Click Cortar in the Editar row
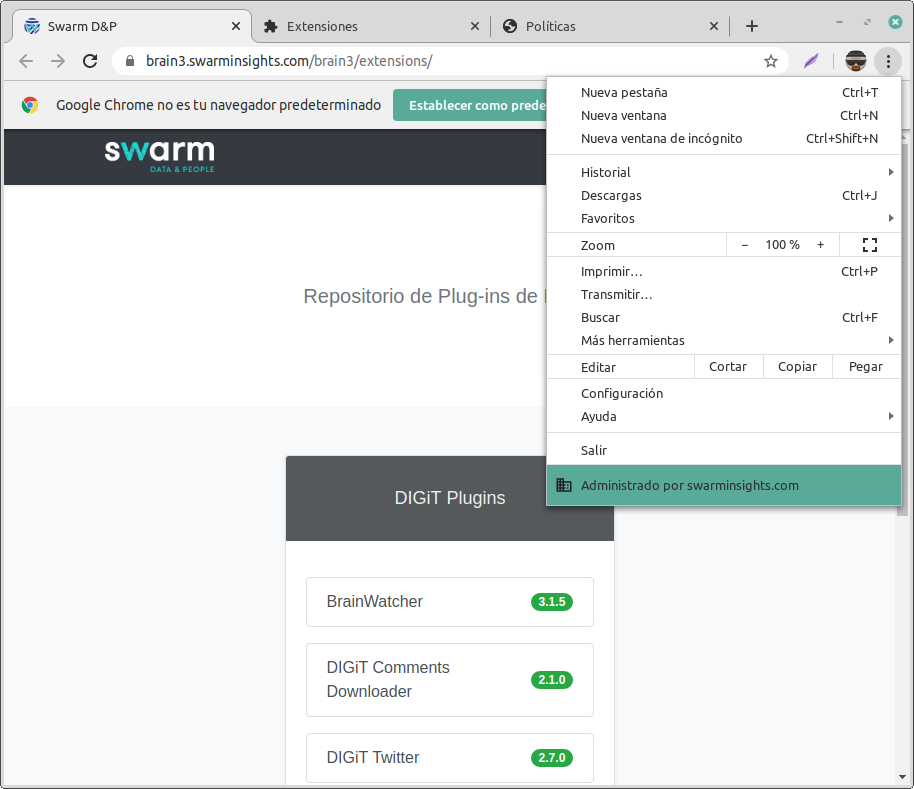The image size is (914, 789). pyautogui.click(x=728, y=367)
